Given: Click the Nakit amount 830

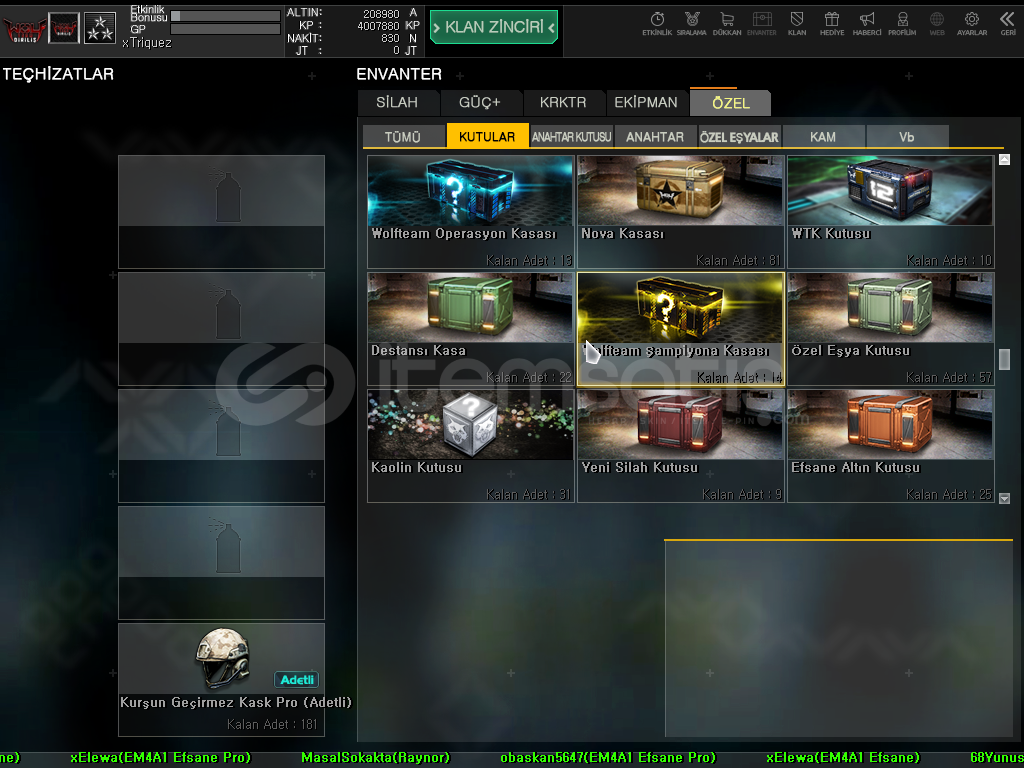Looking at the screenshot, I should 391,39.
